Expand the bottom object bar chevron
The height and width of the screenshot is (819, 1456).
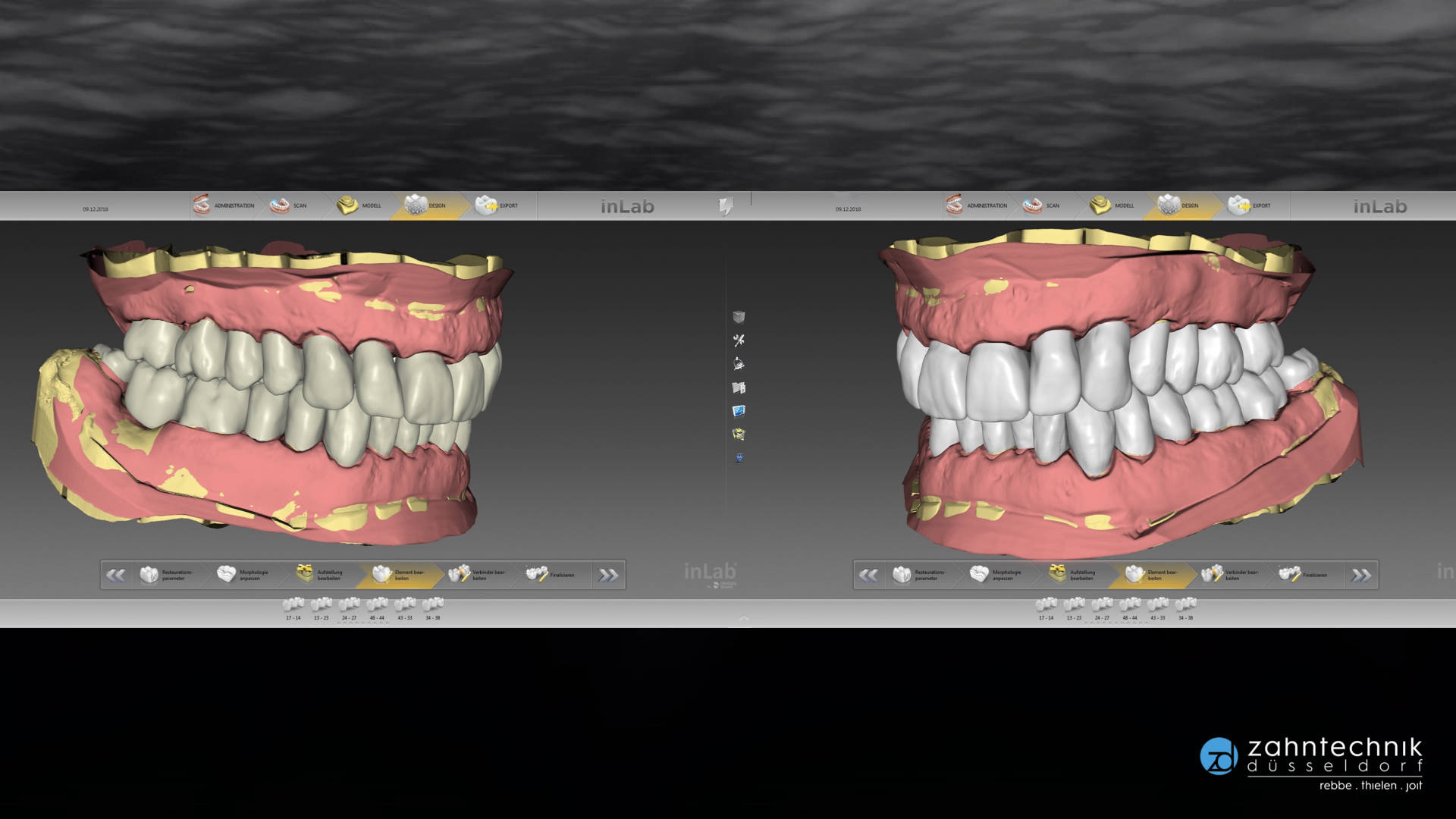click(x=744, y=619)
